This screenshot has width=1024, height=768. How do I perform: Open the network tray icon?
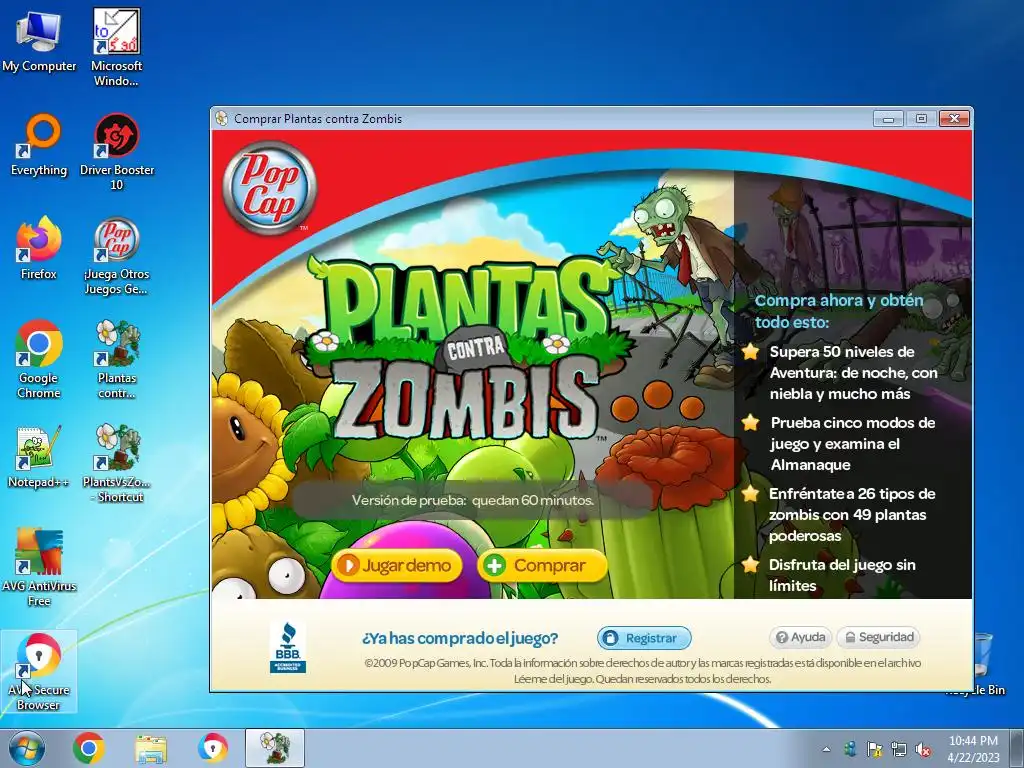click(x=899, y=749)
